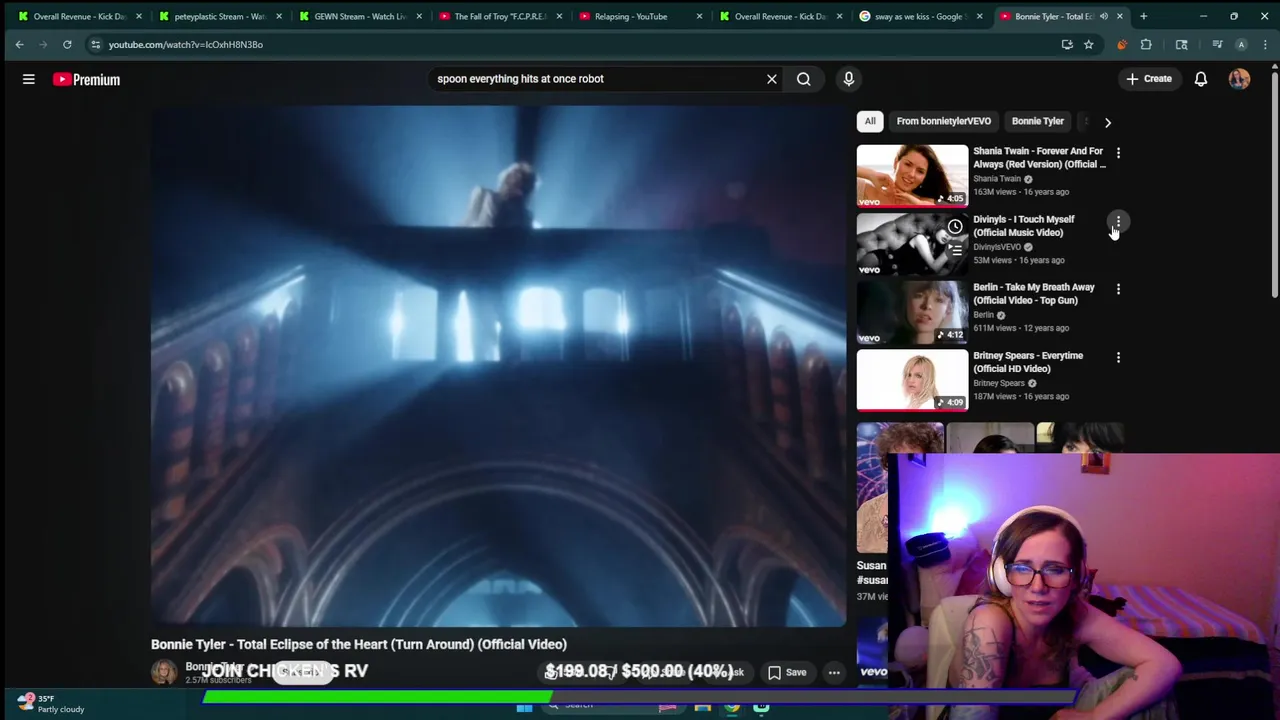Save the video to a playlist

point(787,672)
